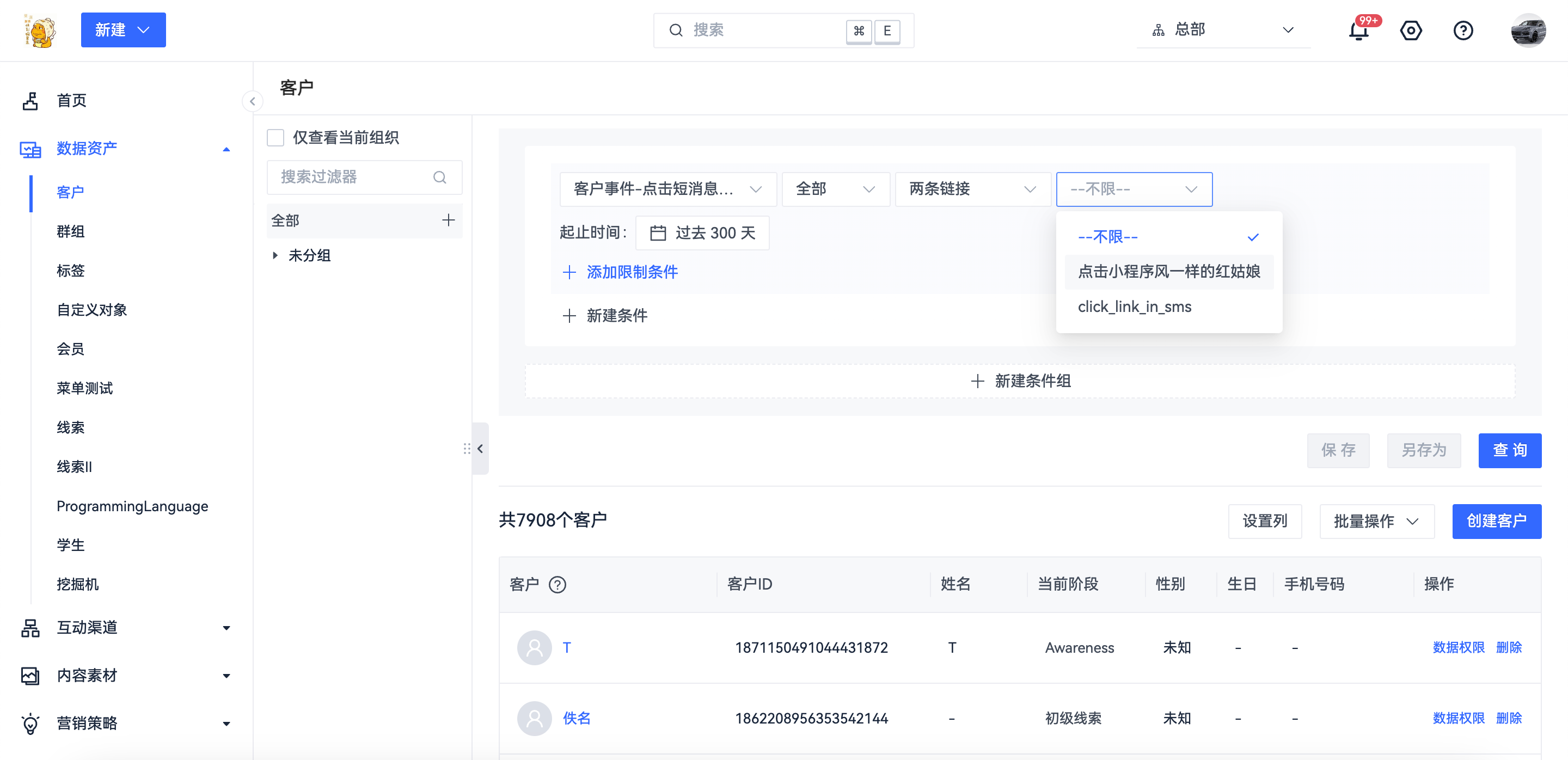Close the --不限-- combo box
The height and width of the screenshot is (760, 1568).
click(1134, 189)
